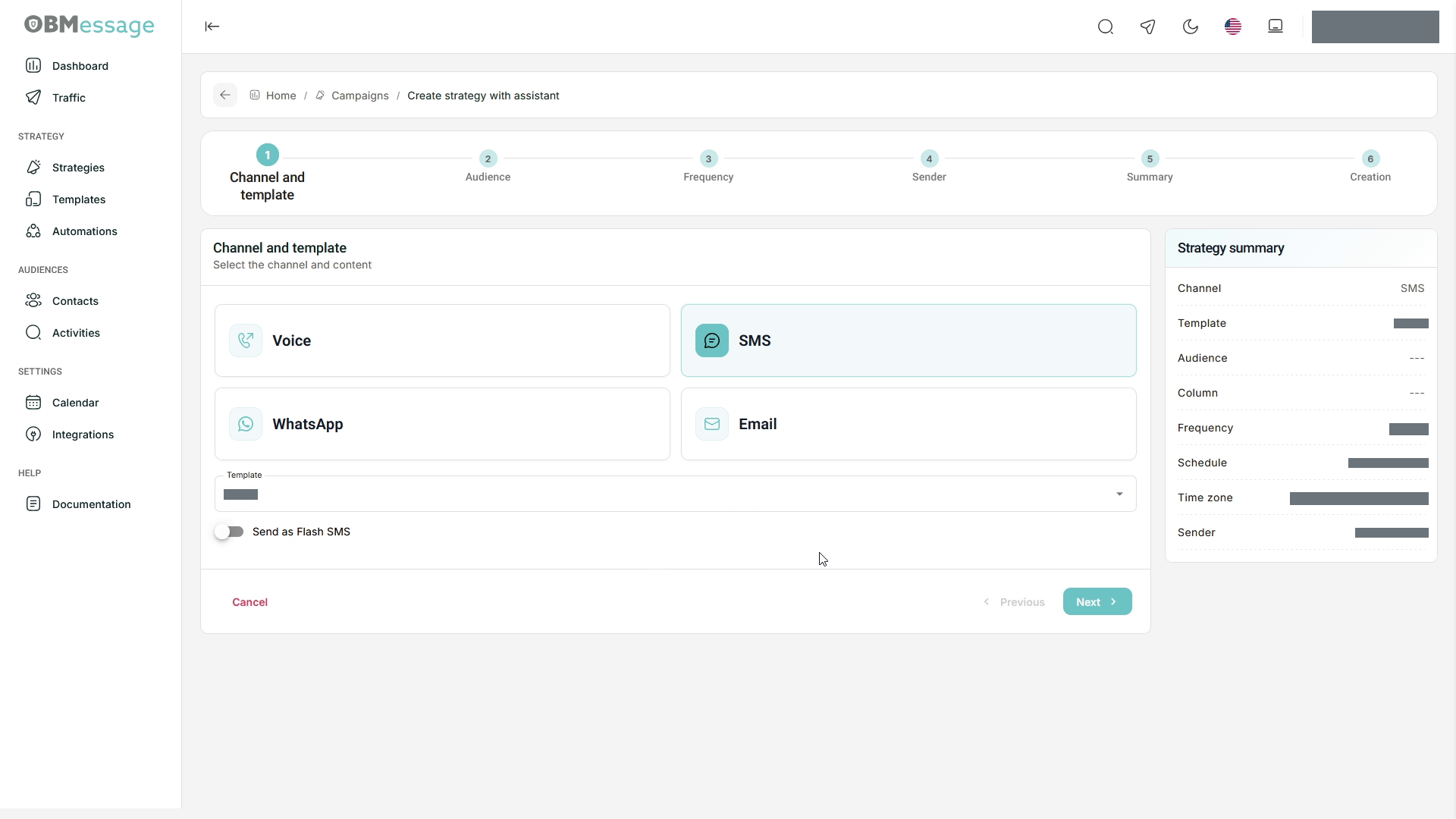
Task: Open the Documentation menu item
Action: point(91,504)
